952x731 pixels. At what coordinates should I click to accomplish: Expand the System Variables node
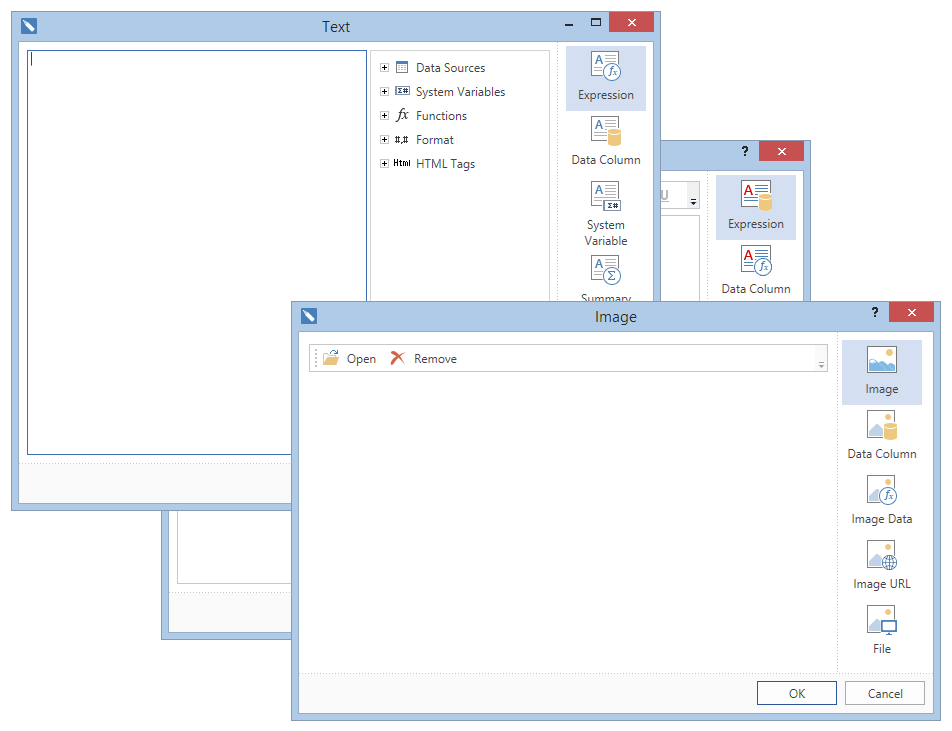click(x=384, y=92)
